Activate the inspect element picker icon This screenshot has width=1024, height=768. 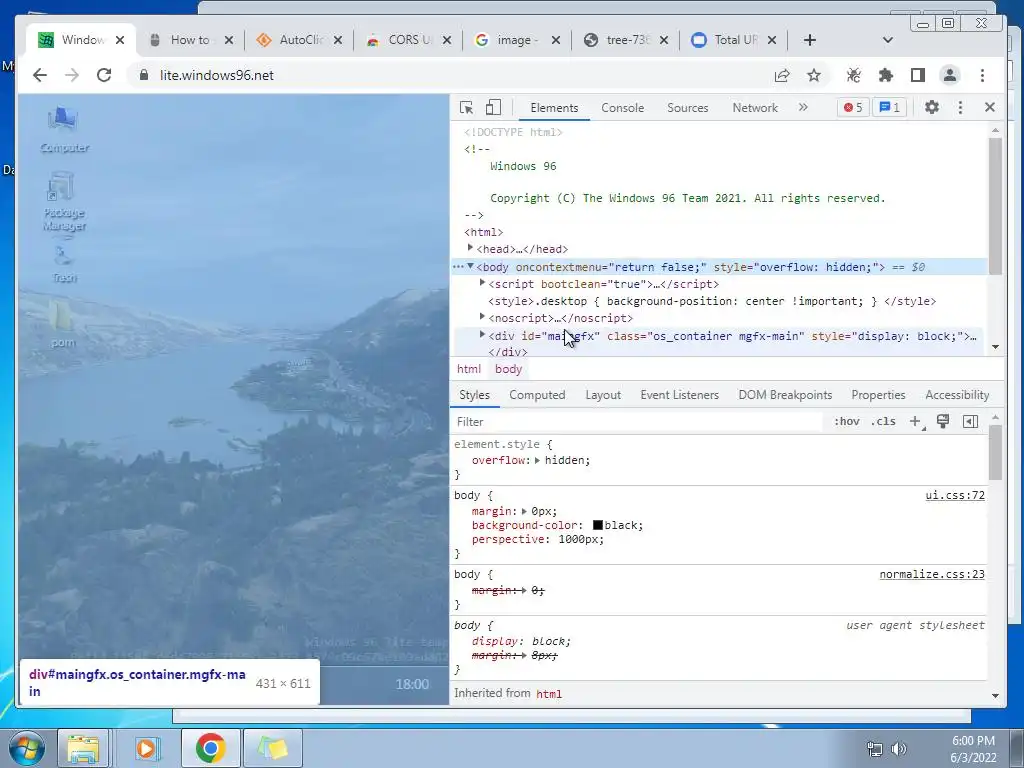(466, 108)
